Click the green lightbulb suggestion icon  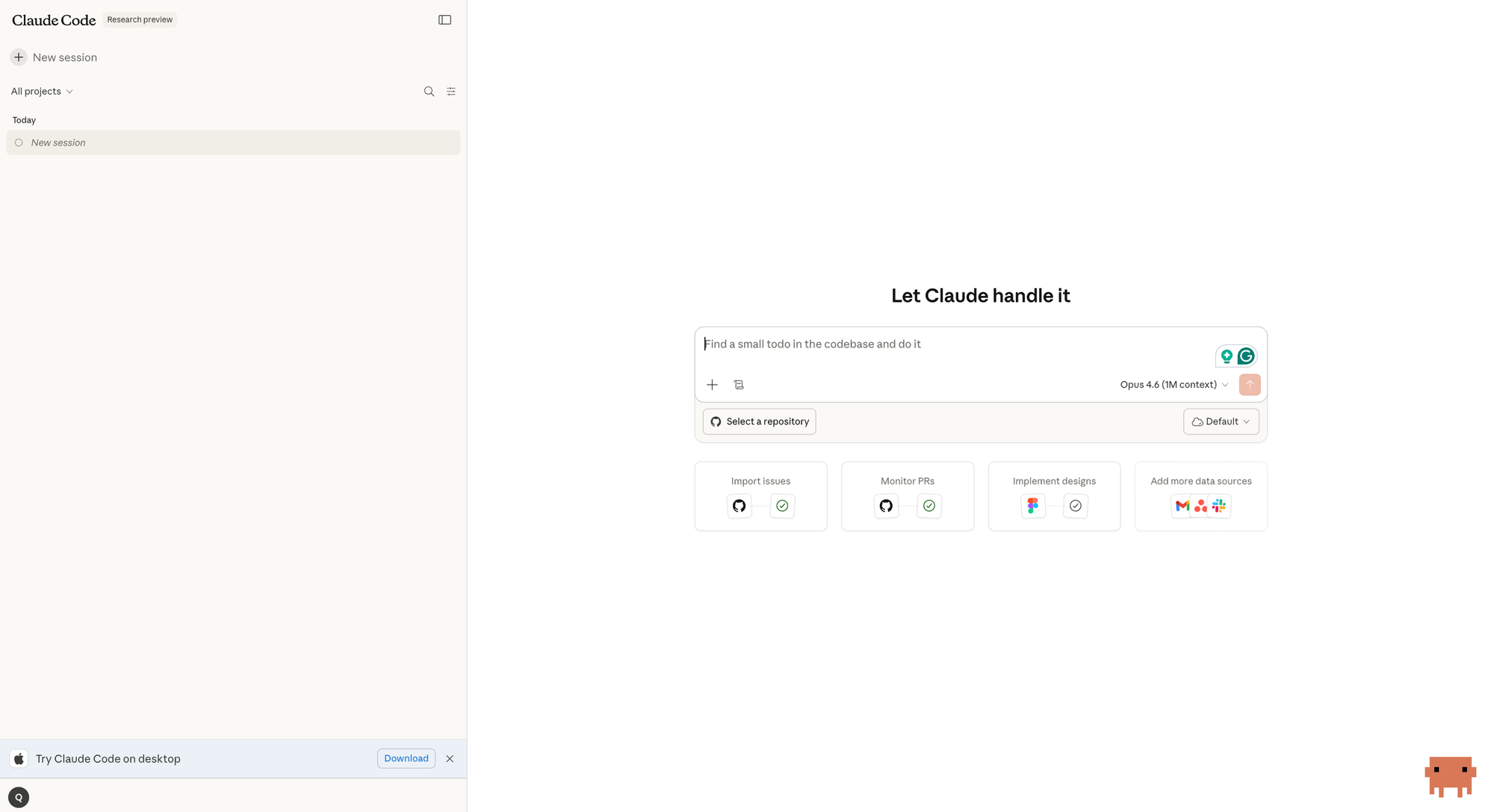click(x=1227, y=356)
